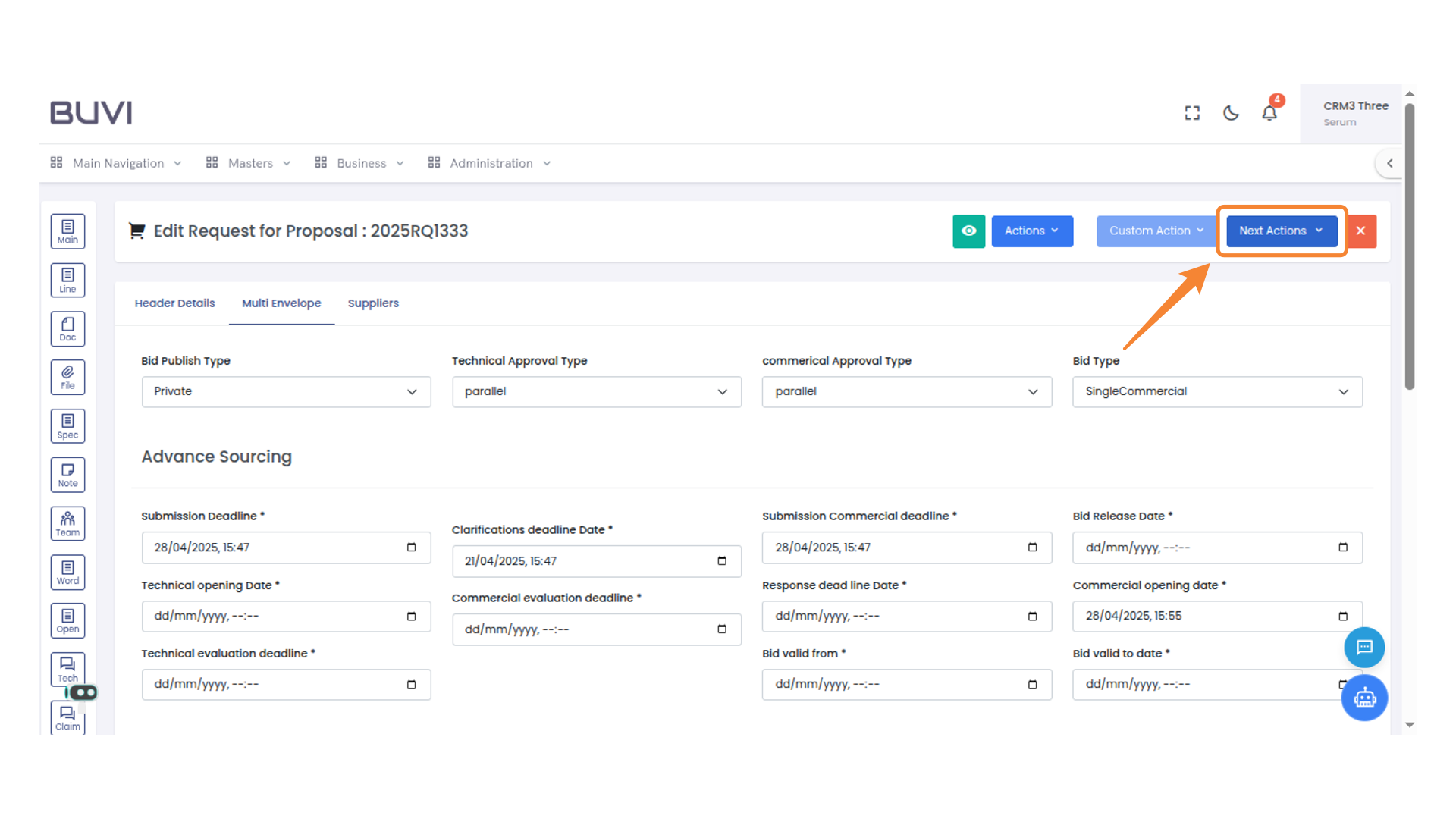
Task: Click the blue chat message icon
Action: pyautogui.click(x=1364, y=648)
